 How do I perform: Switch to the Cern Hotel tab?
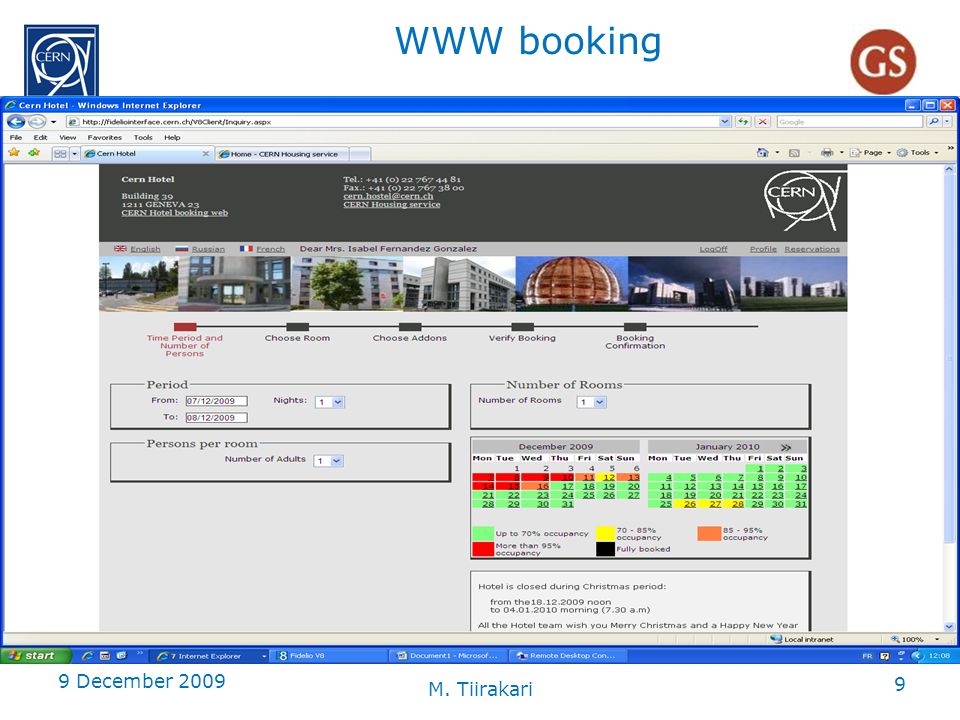pyautogui.click(x=147, y=154)
